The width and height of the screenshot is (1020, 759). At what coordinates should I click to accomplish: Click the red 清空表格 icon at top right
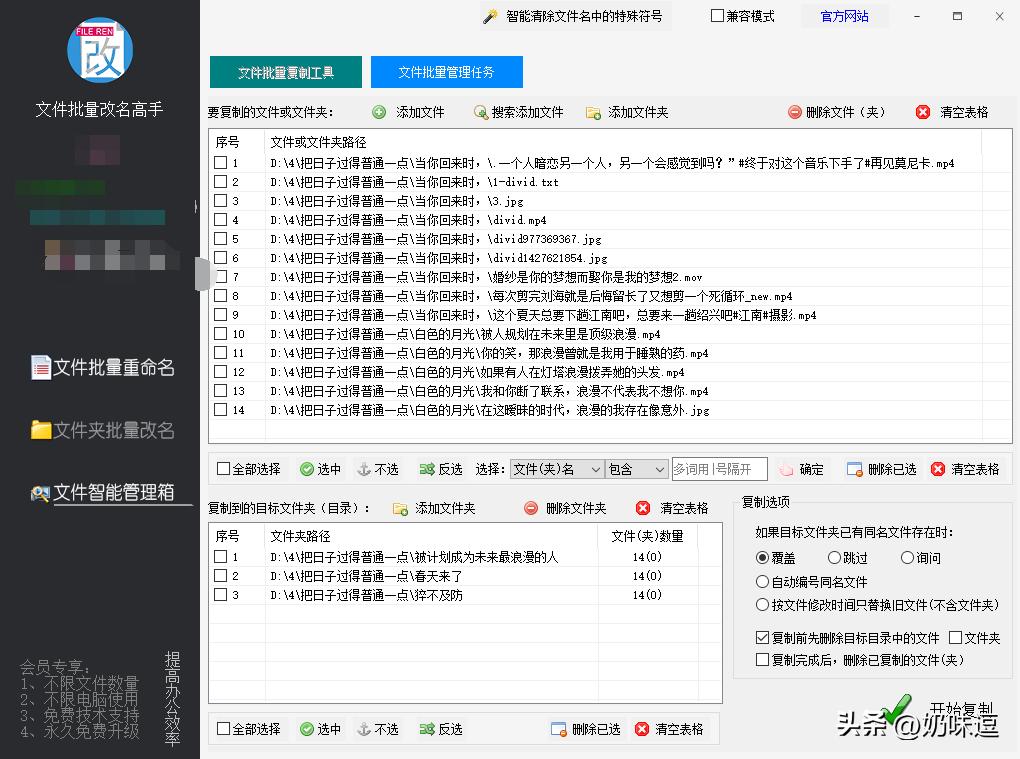click(x=923, y=112)
